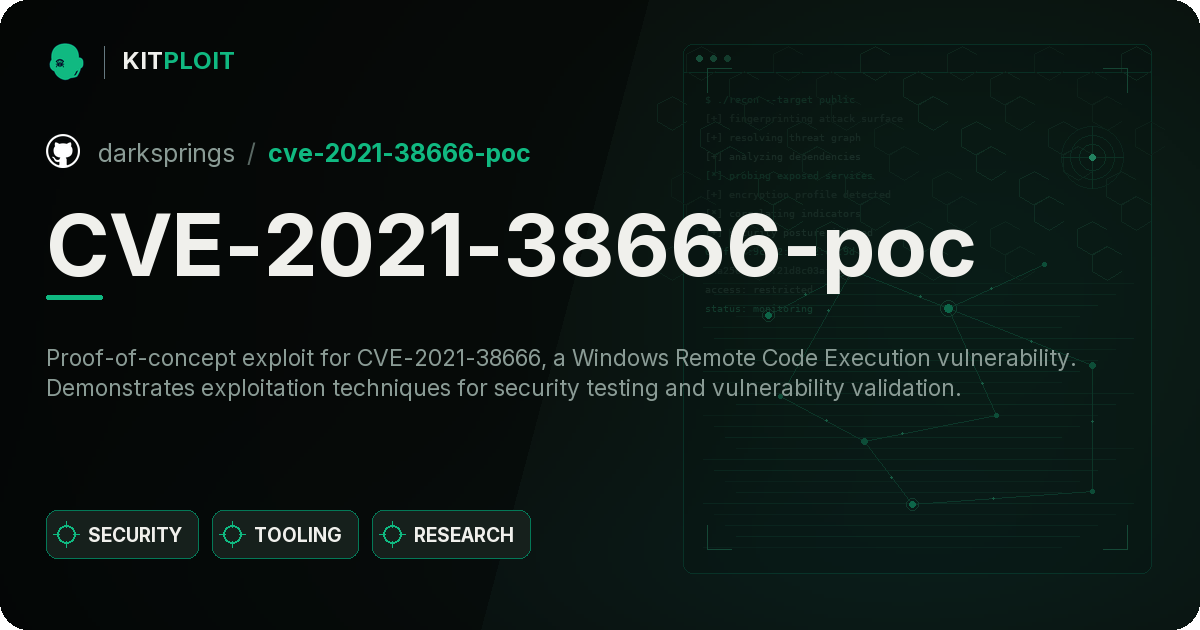Click the crosshair icon in TOOLING tag
The width and height of the screenshot is (1200, 630).
[x=233, y=535]
